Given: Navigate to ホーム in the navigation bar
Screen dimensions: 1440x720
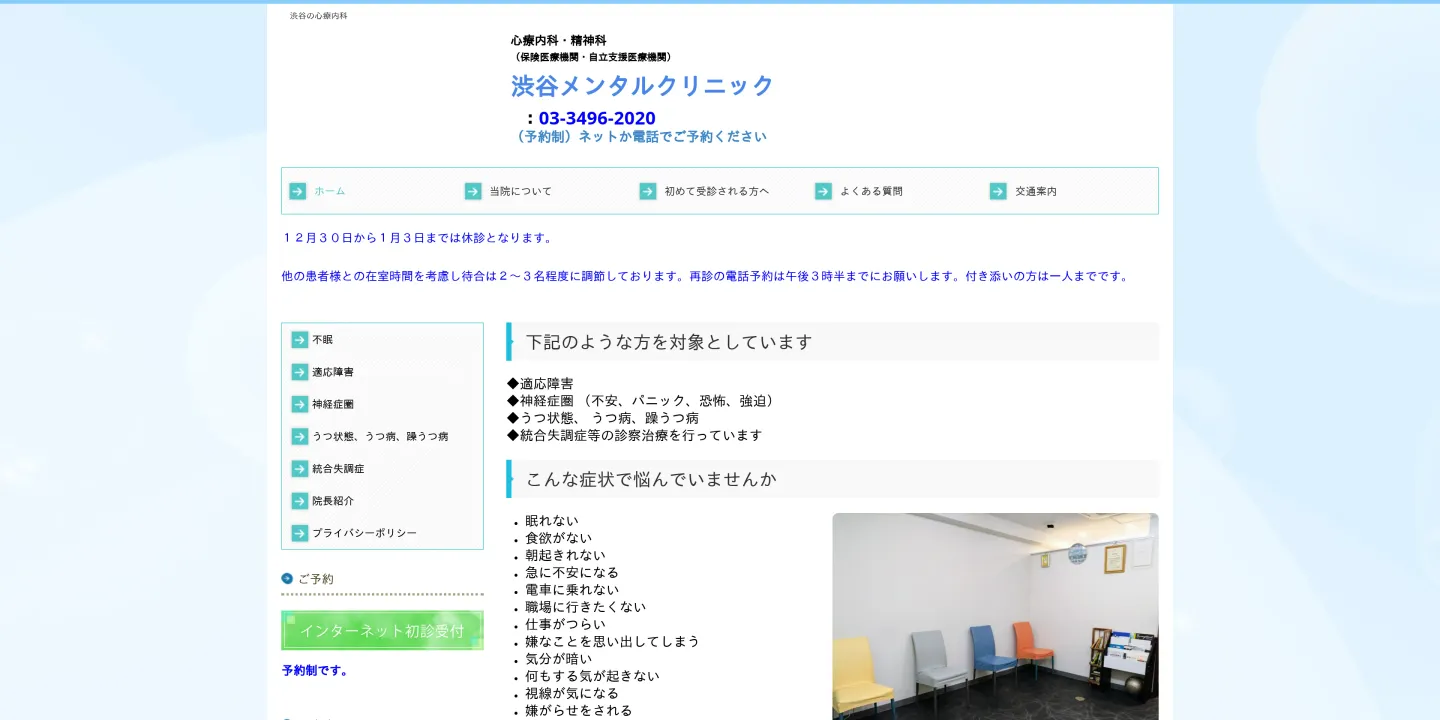Looking at the screenshot, I should click(330, 191).
